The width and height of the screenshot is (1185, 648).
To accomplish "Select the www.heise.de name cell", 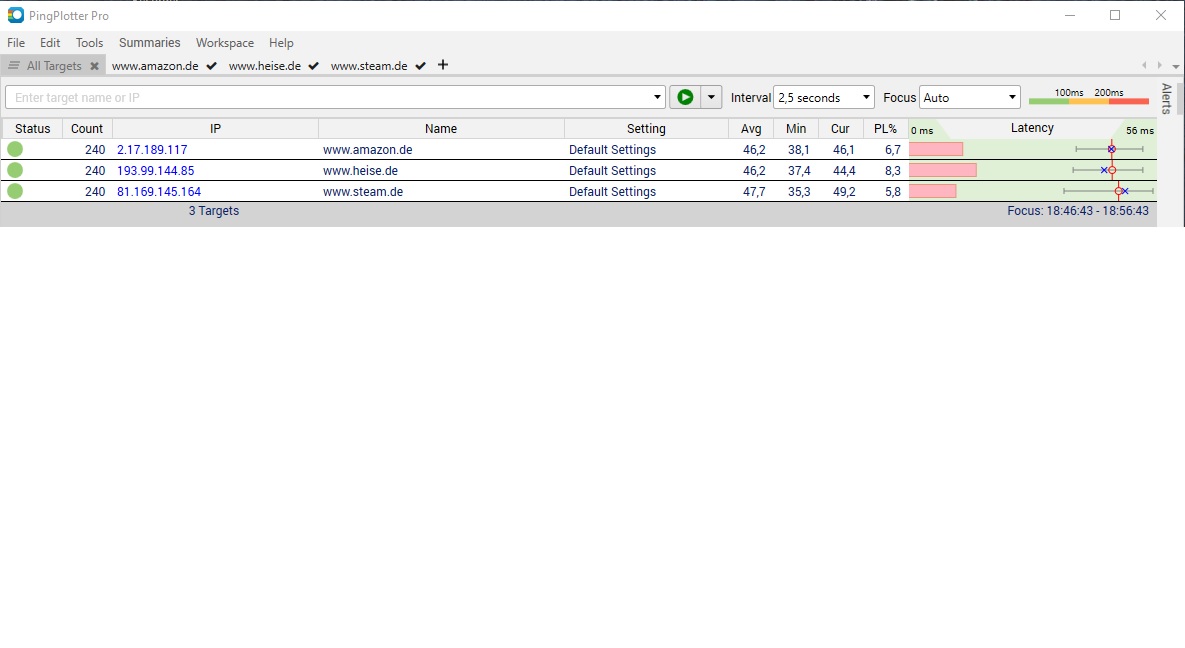I will 360,171.
